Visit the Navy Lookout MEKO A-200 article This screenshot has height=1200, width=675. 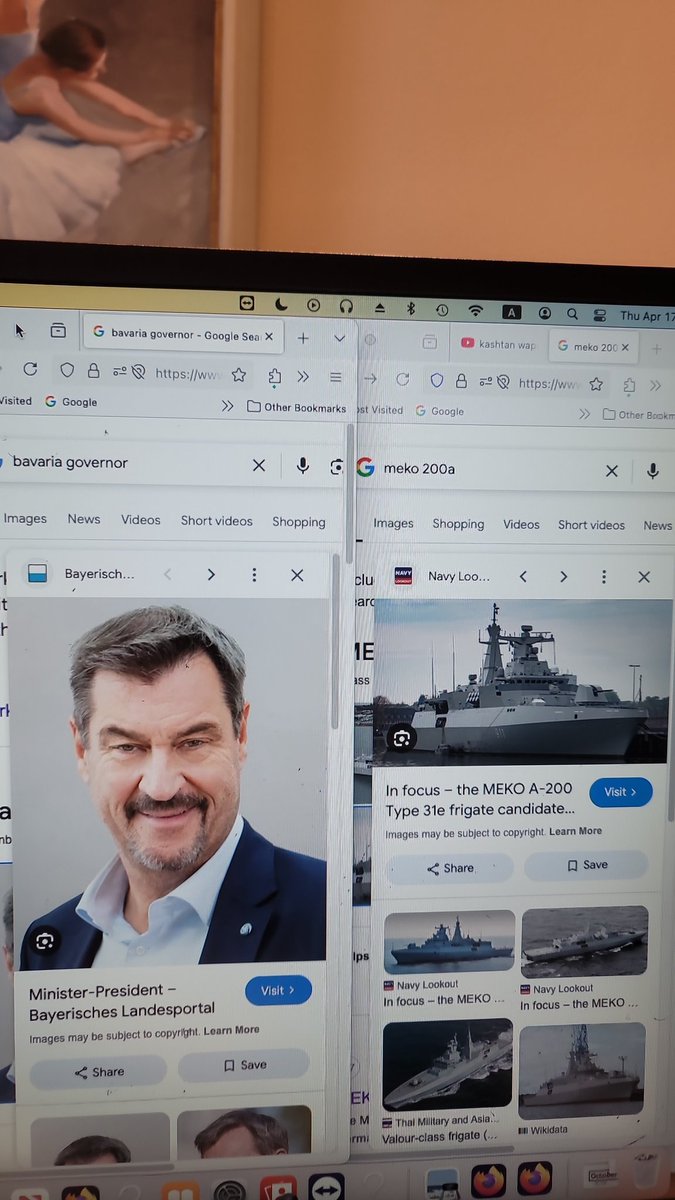coord(621,792)
